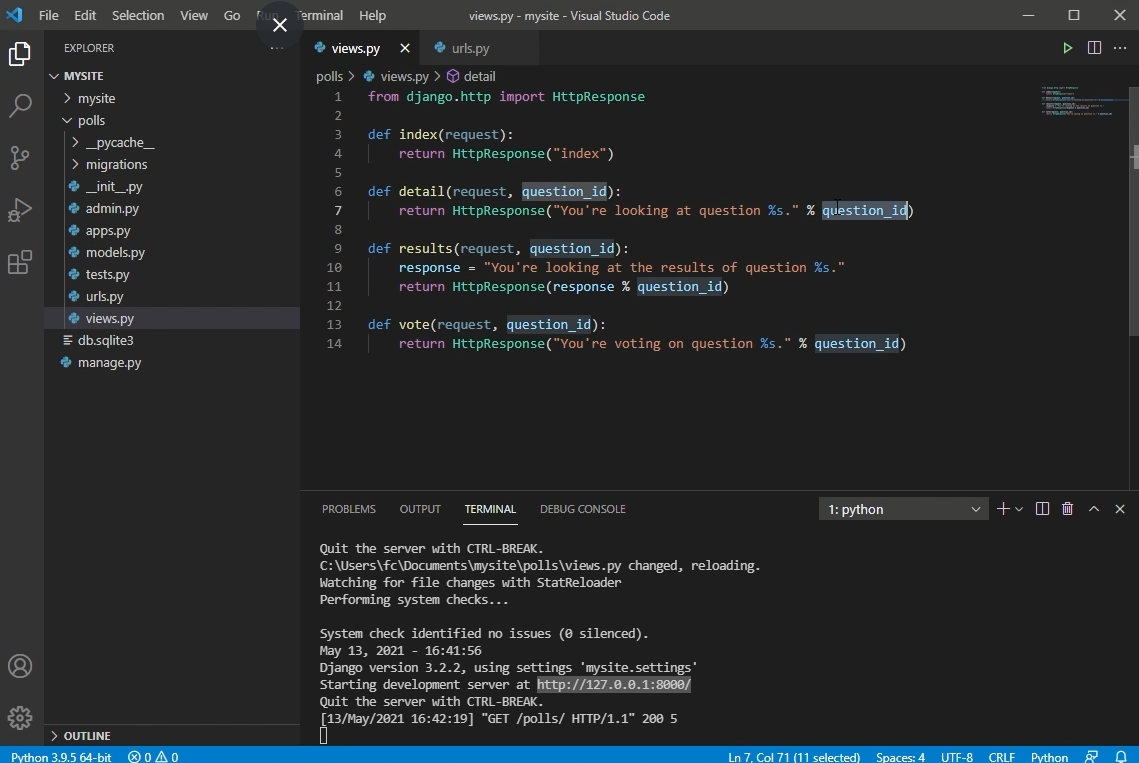Open the File menu
Image resolution: width=1139 pixels, height=763 pixels.
tap(49, 15)
